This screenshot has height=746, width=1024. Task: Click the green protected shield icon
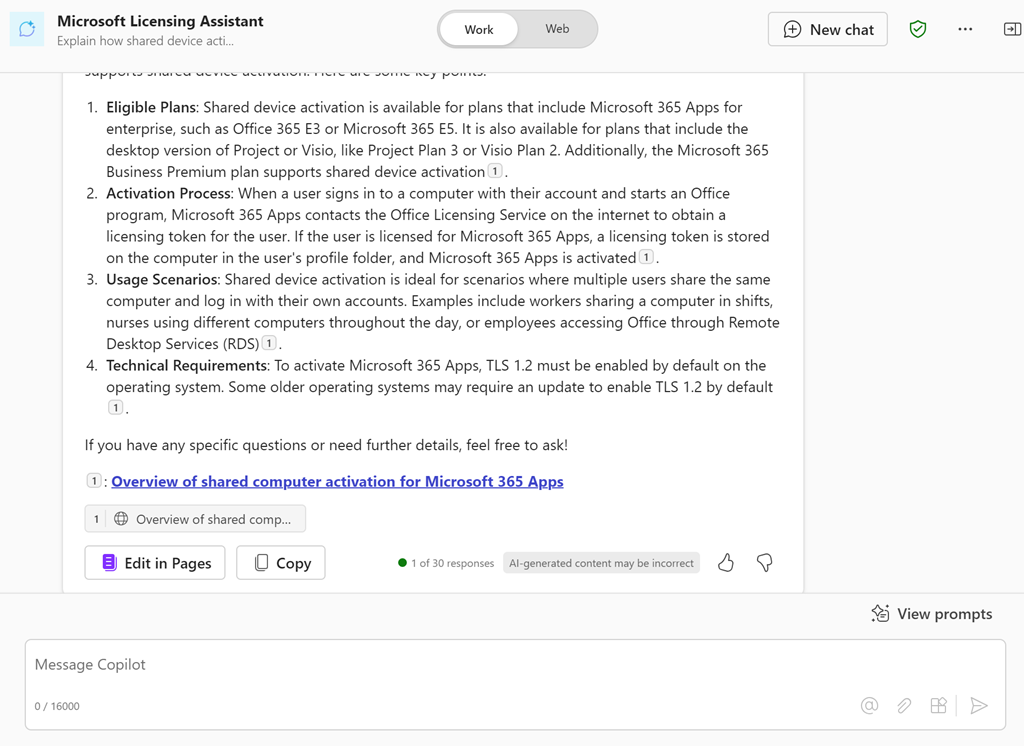click(917, 29)
